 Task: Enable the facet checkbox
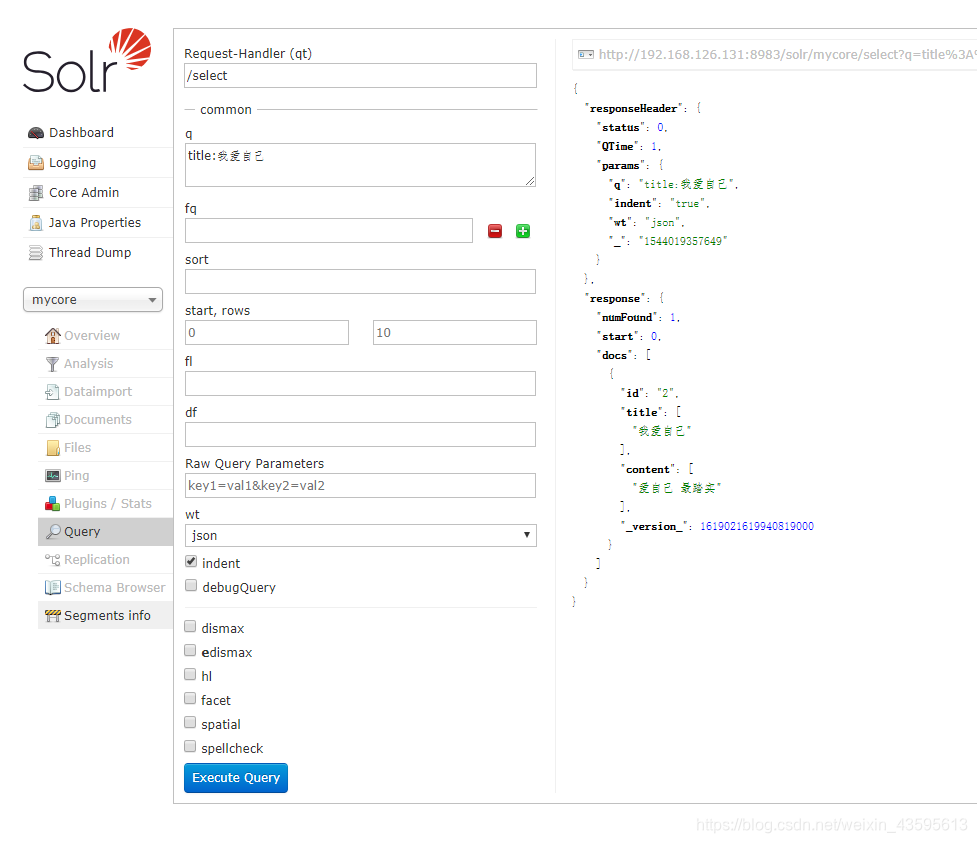click(190, 698)
